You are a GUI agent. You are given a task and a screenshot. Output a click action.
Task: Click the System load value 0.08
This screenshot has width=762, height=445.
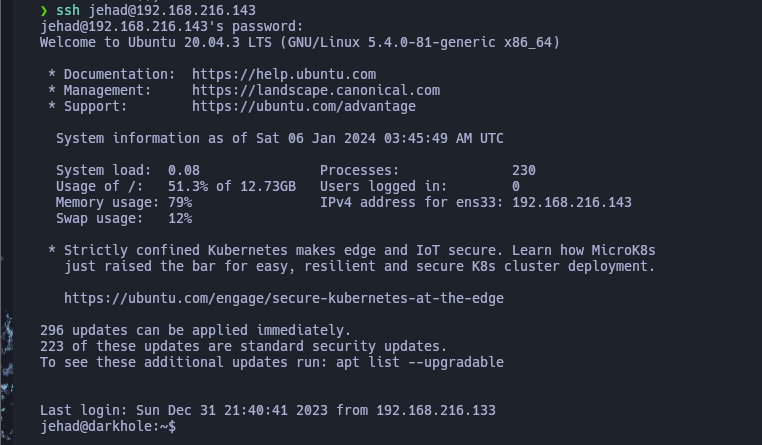pyautogui.click(x=184, y=171)
